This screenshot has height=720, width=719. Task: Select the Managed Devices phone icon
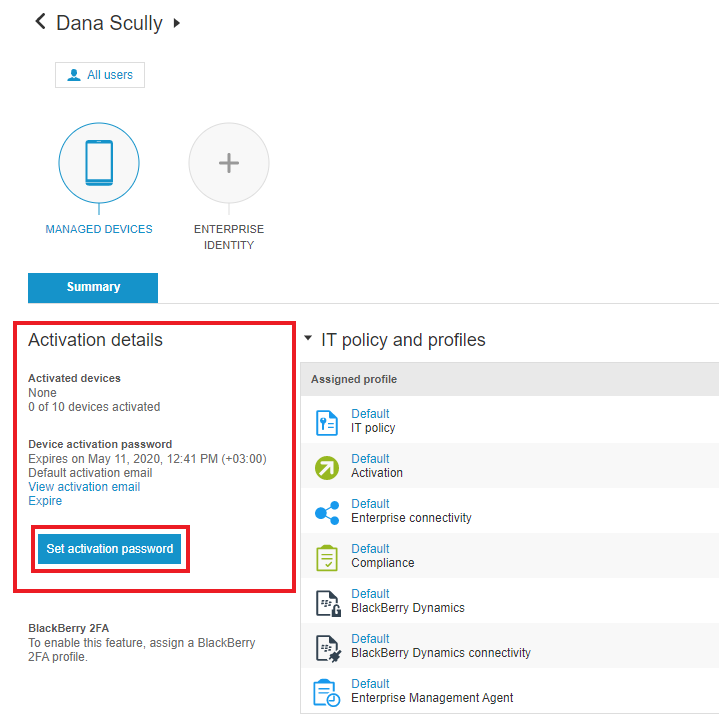pyautogui.click(x=99, y=163)
